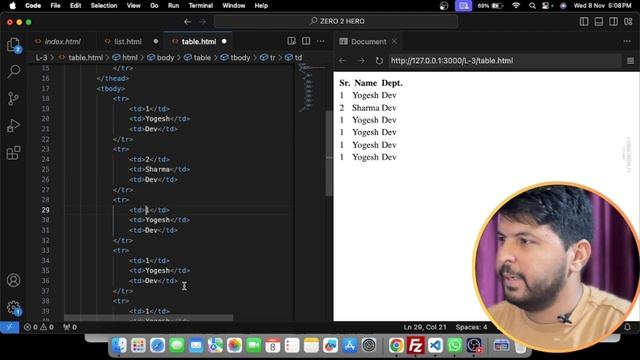
Task: Open the Explorer view in the activity bar
Action: click(13, 44)
